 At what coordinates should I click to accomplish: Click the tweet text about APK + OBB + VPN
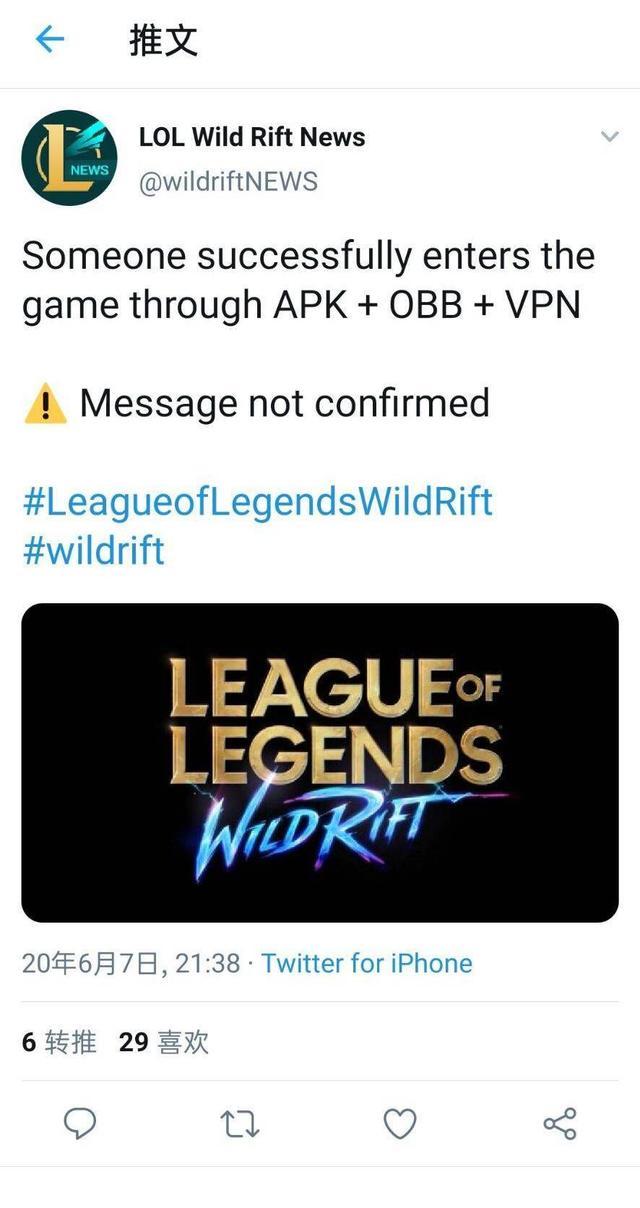coord(308,281)
